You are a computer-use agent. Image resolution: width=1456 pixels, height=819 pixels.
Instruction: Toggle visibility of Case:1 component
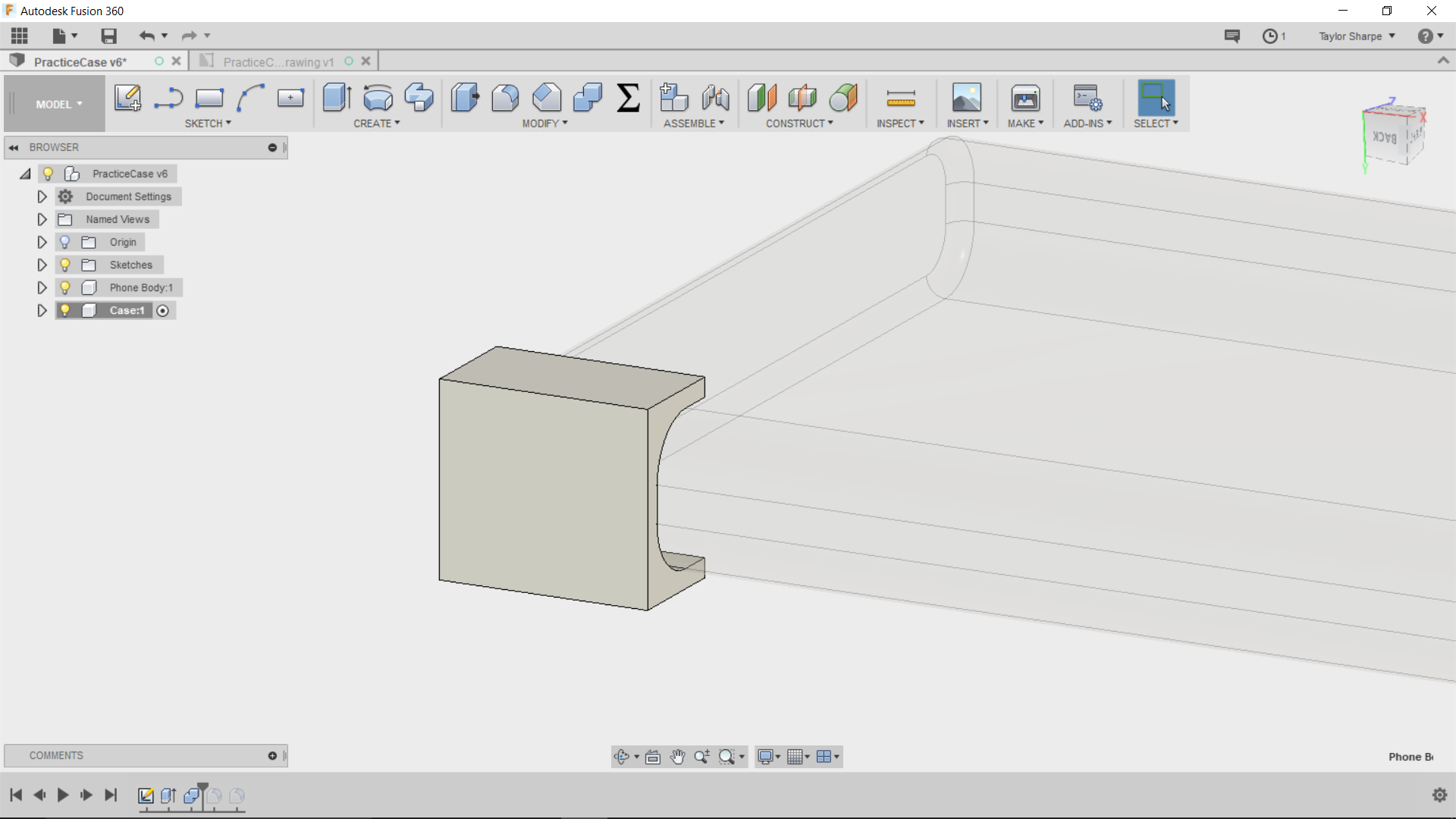[x=64, y=310]
